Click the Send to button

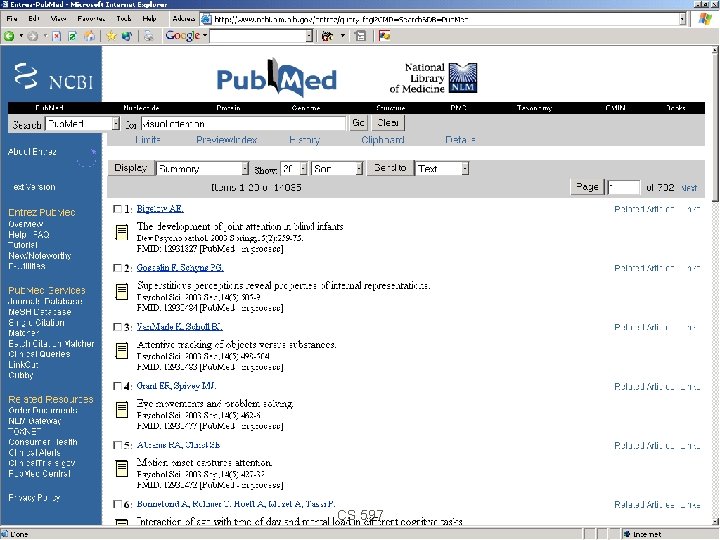click(x=390, y=168)
